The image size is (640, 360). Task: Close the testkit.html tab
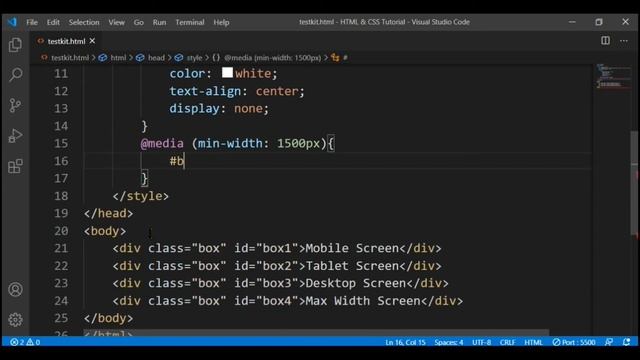click(92, 41)
